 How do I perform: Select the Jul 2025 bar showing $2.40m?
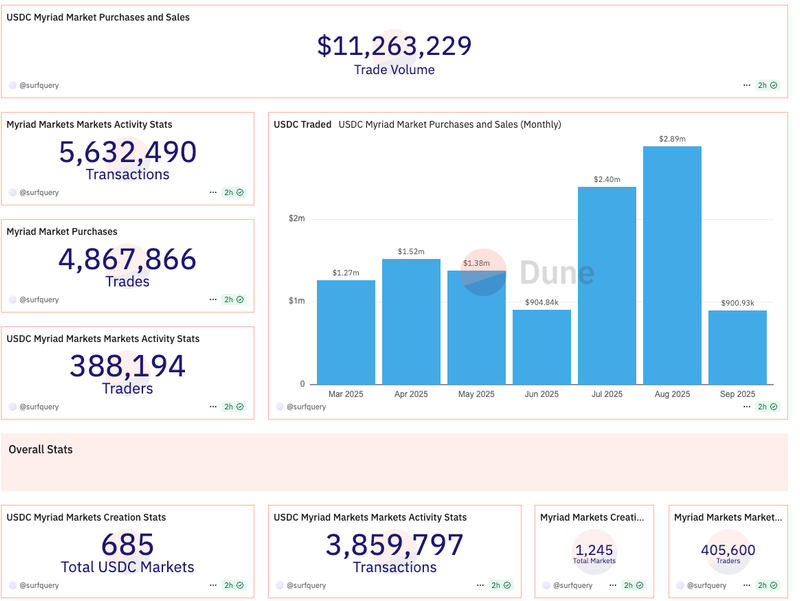(607, 286)
